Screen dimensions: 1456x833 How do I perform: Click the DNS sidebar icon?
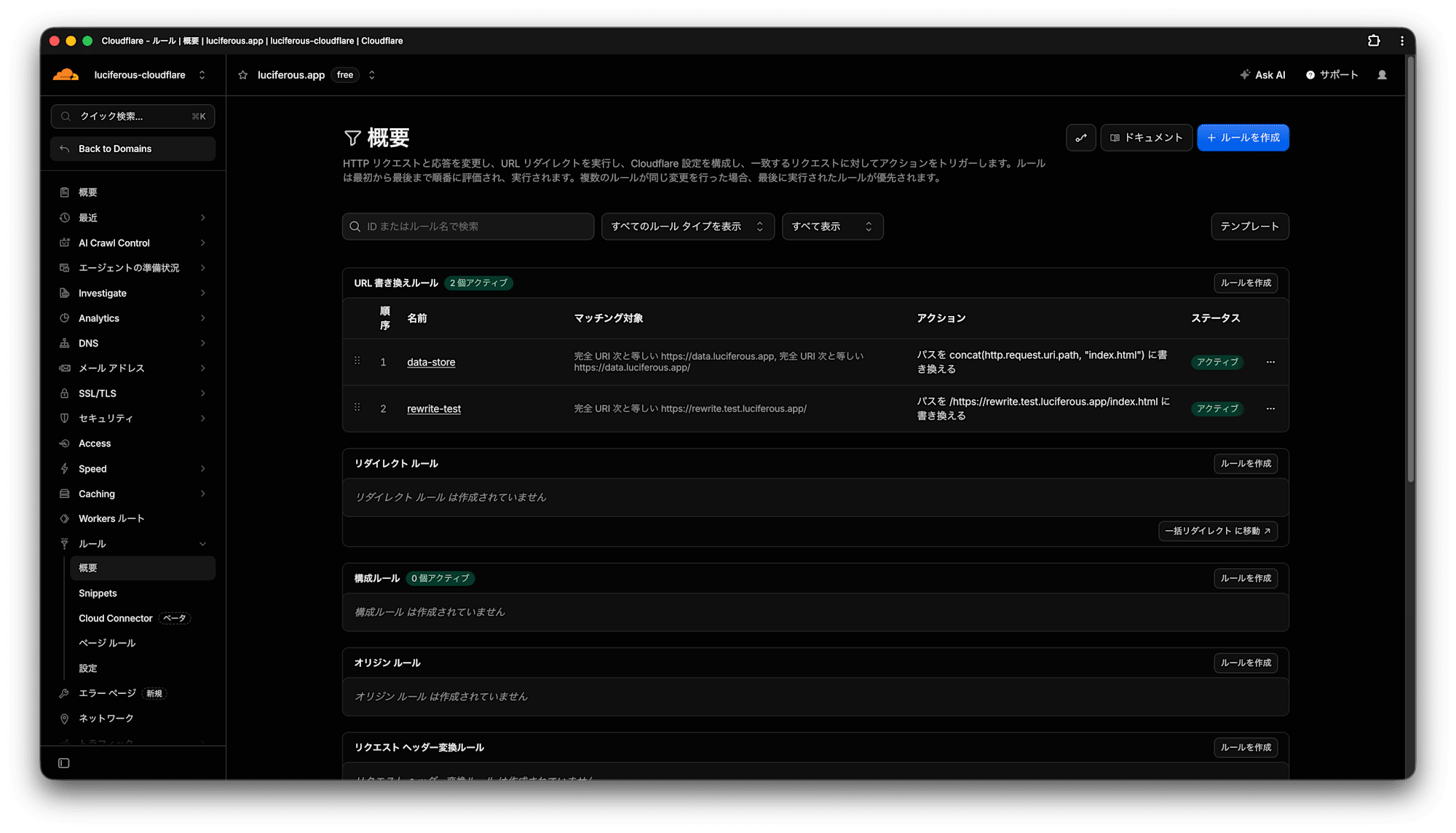click(x=65, y=343)
